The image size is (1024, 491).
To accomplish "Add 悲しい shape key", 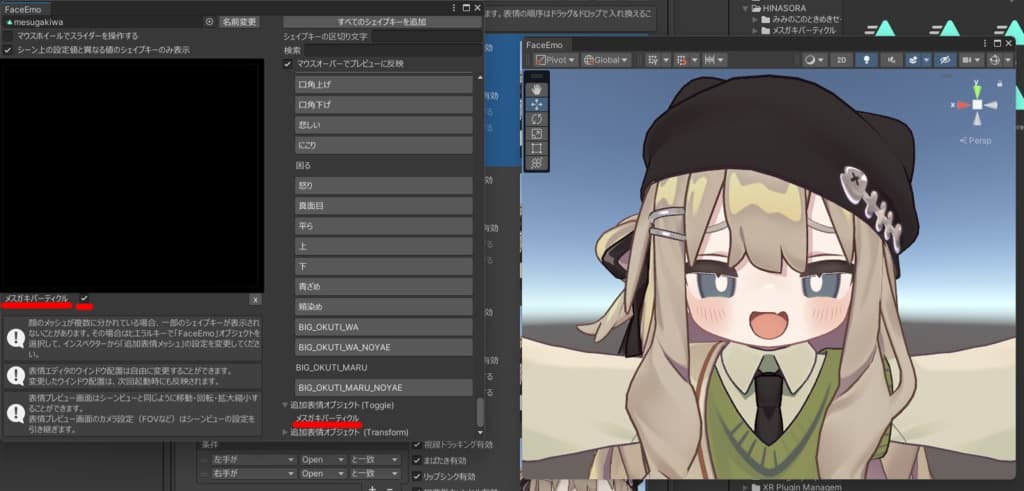I will pyautogui.click(x=383, y=125).
